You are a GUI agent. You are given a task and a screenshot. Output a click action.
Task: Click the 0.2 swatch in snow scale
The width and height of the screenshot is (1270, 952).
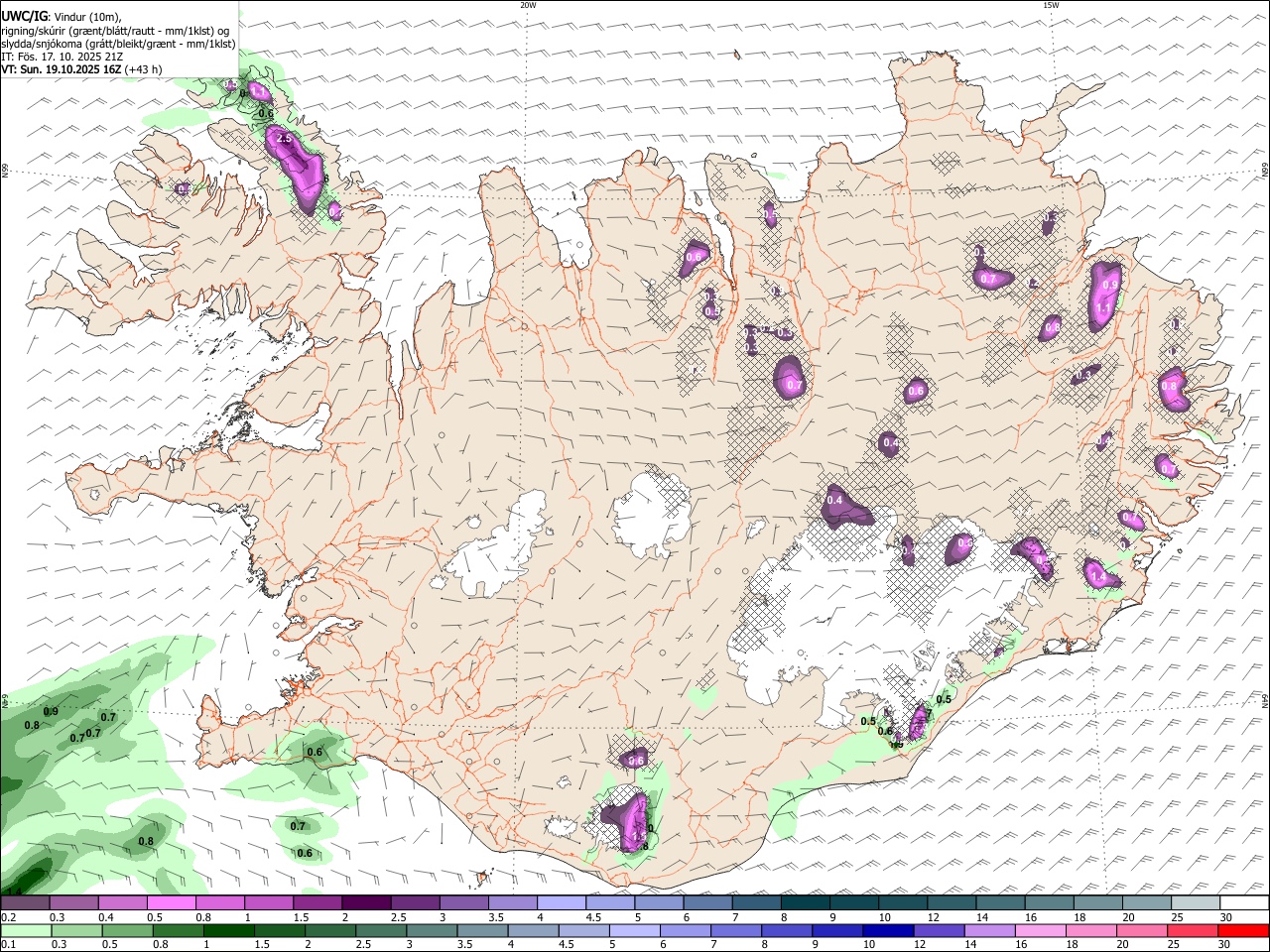click(26, 902)
